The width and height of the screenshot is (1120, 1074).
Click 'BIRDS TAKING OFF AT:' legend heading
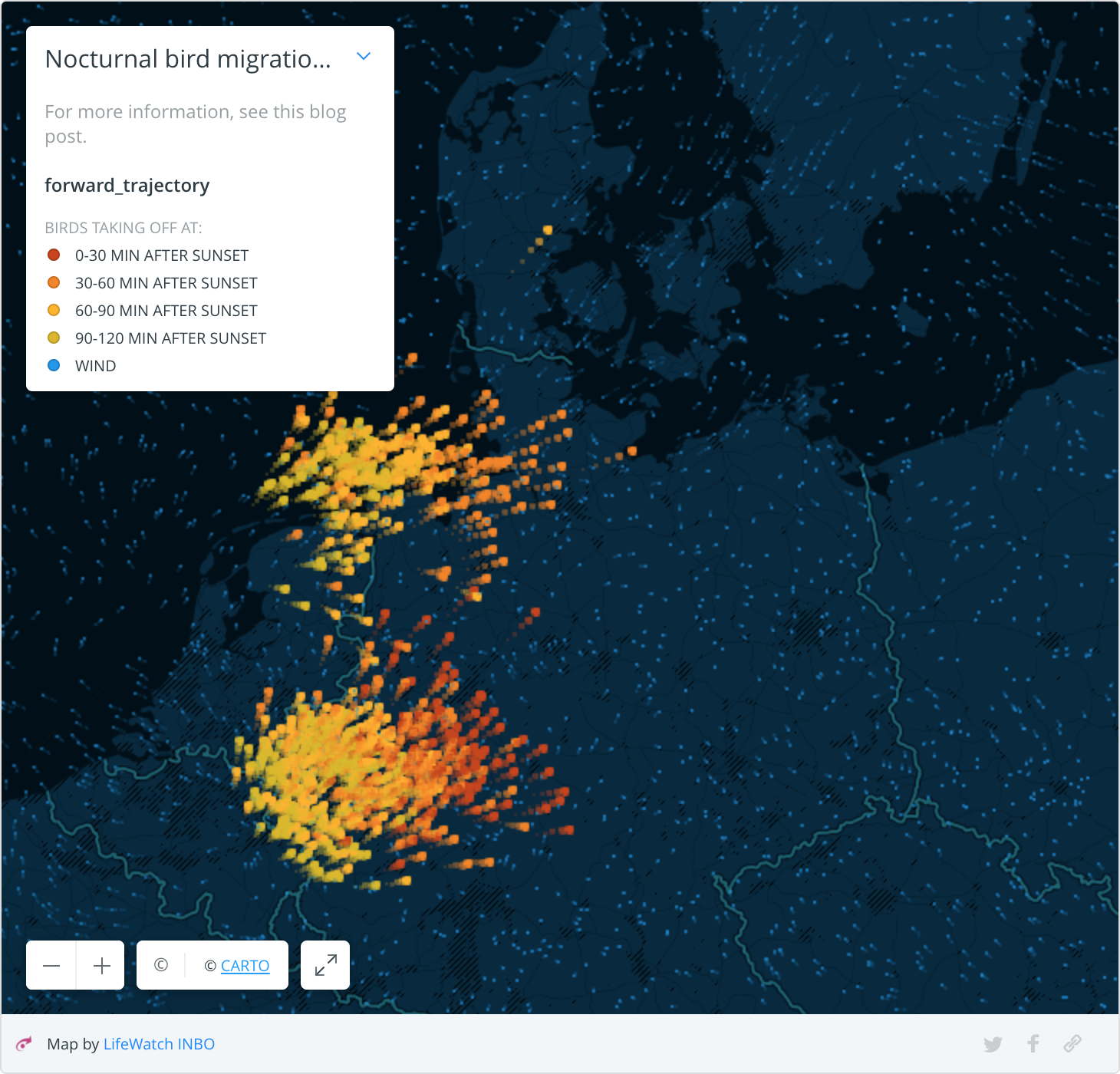pyautogui.click(x=124, y=228)
